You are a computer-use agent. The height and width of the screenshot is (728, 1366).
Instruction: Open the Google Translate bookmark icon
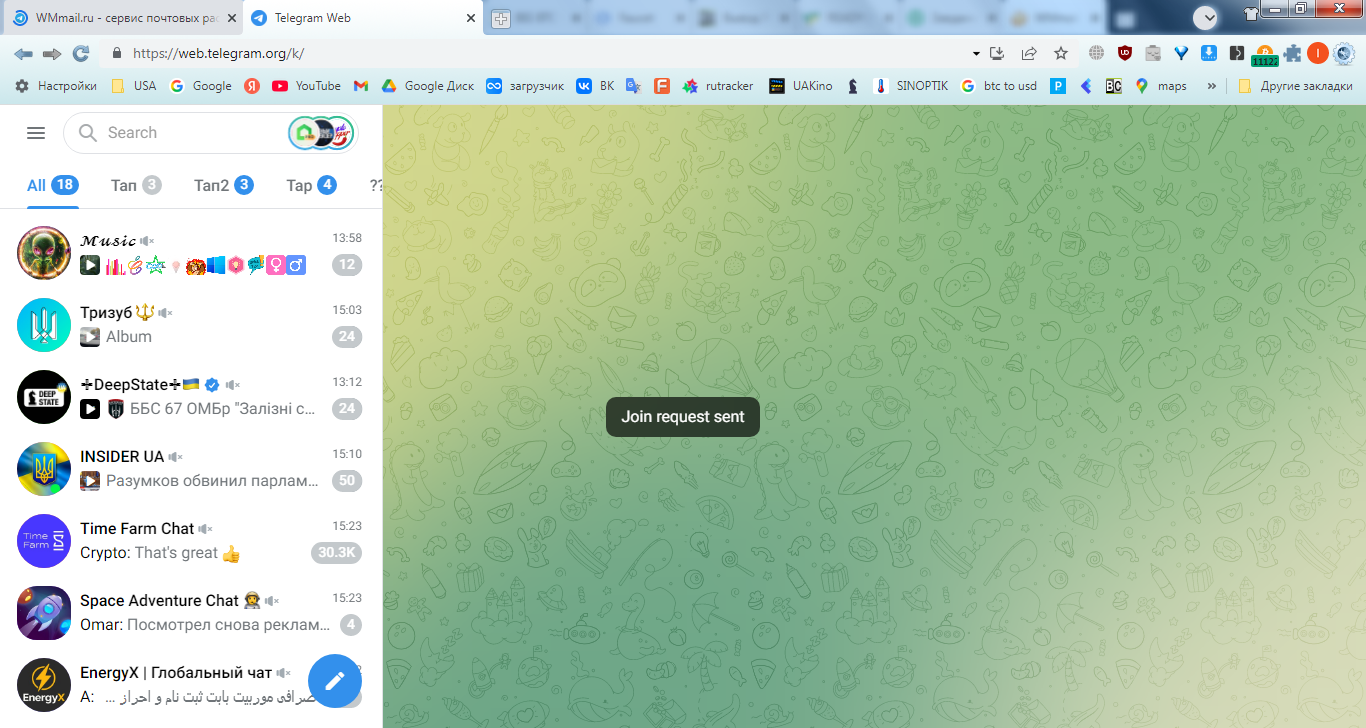coord(633,86)
